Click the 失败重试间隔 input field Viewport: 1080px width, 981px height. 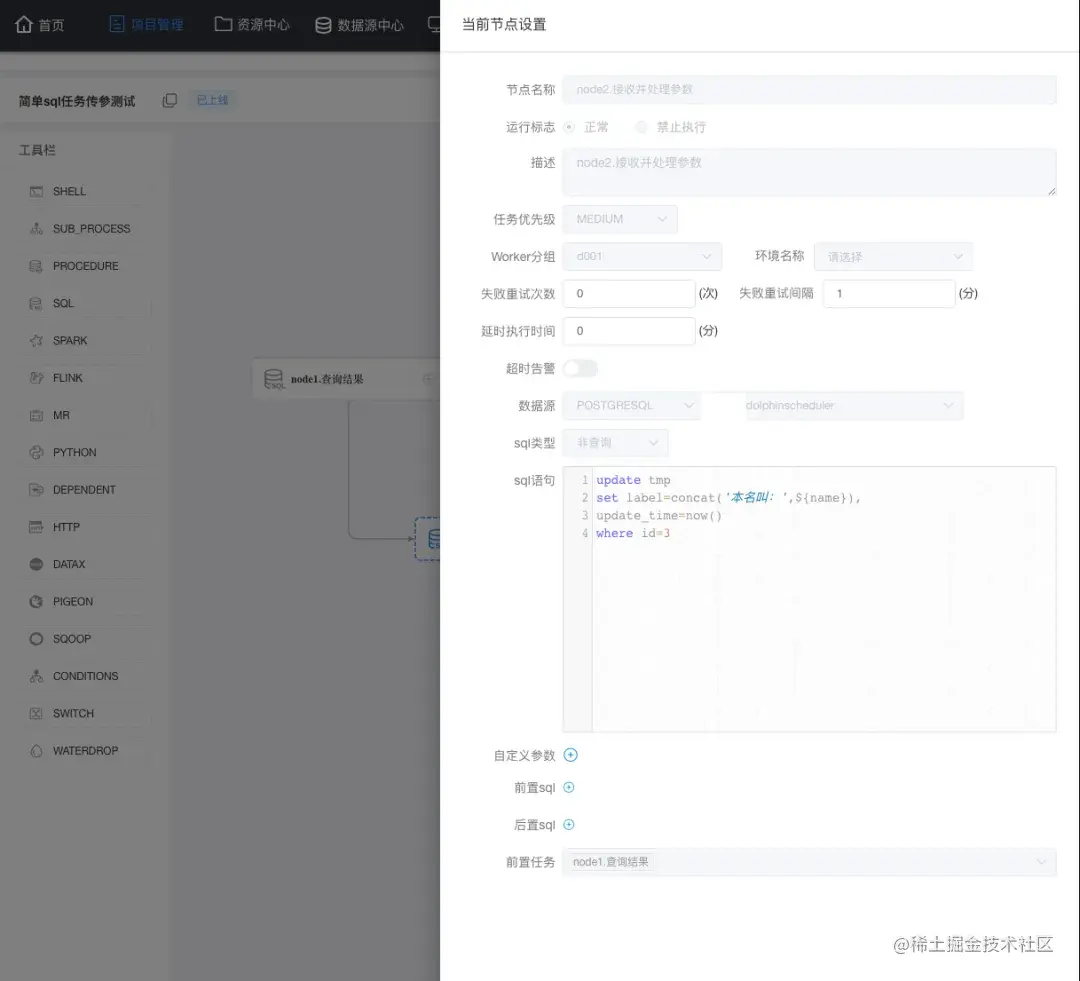point(889,293)
